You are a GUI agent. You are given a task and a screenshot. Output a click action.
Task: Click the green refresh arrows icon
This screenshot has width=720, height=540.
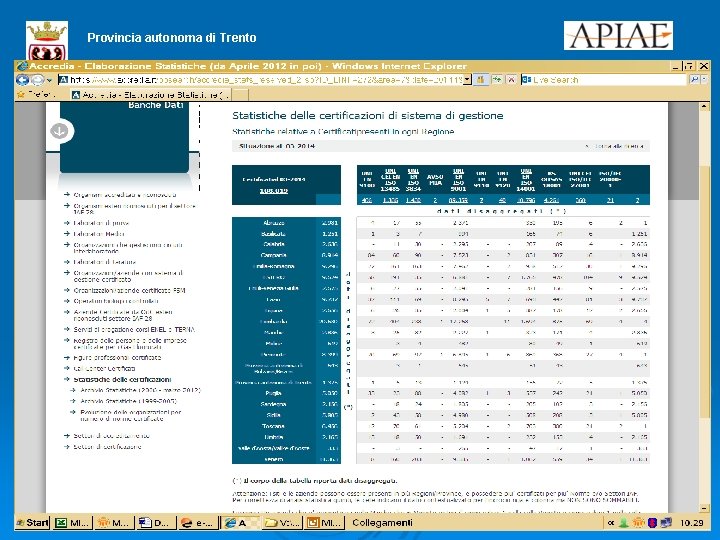497,80
